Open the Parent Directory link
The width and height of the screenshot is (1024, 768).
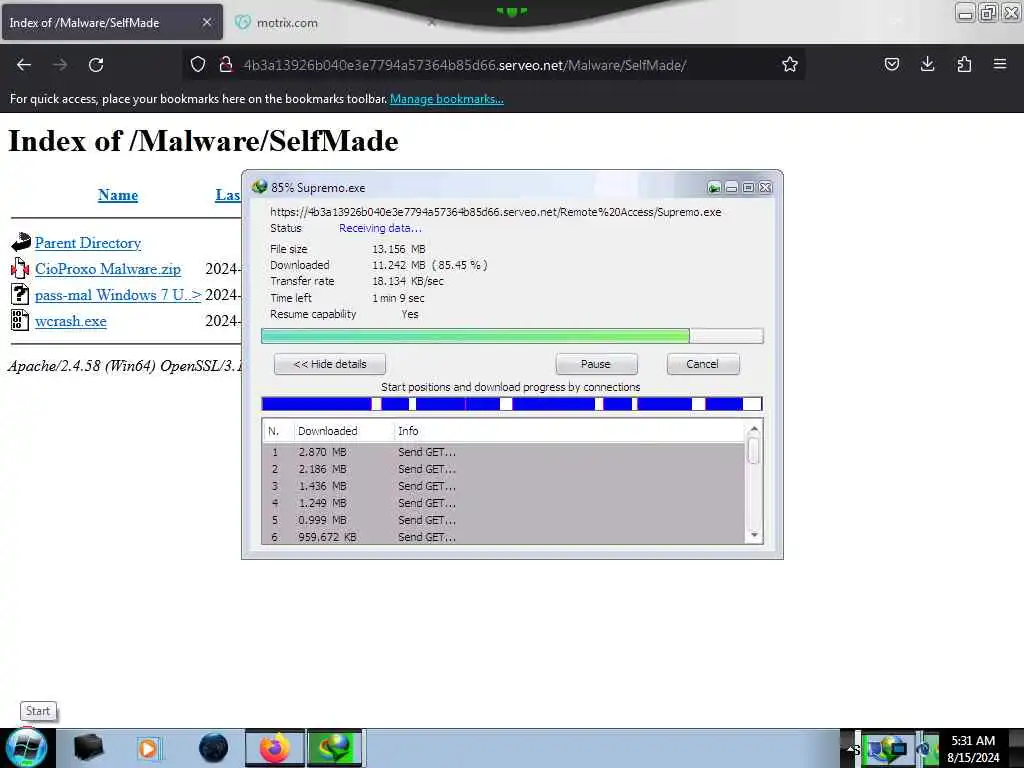click(x=88, y=243)
